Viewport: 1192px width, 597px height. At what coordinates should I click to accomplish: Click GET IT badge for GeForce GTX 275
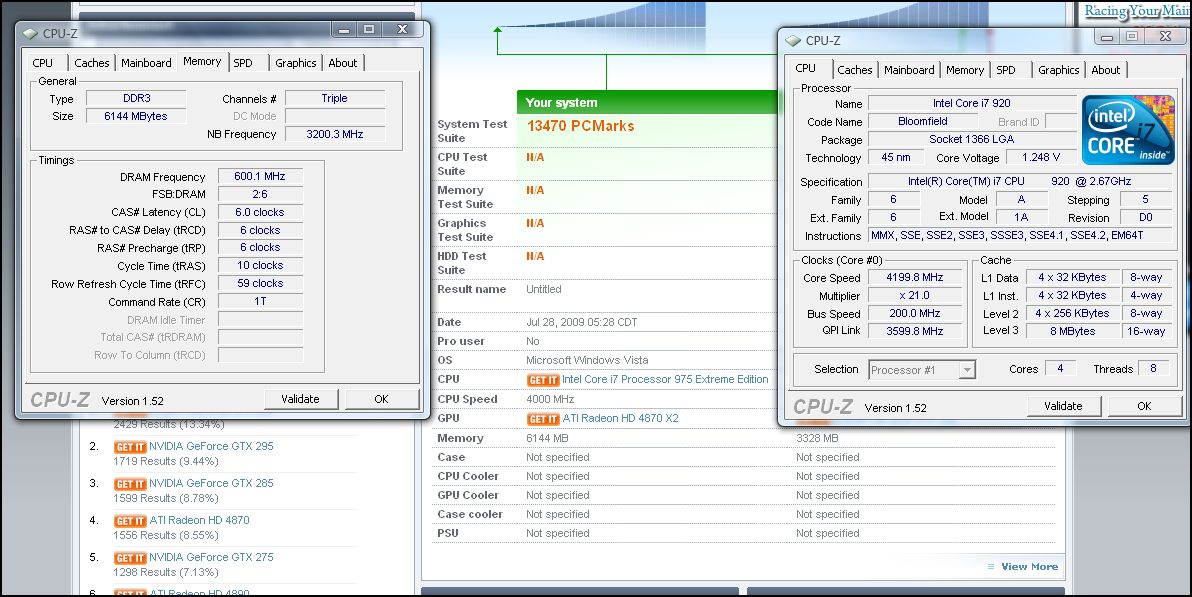coord(130,557)
